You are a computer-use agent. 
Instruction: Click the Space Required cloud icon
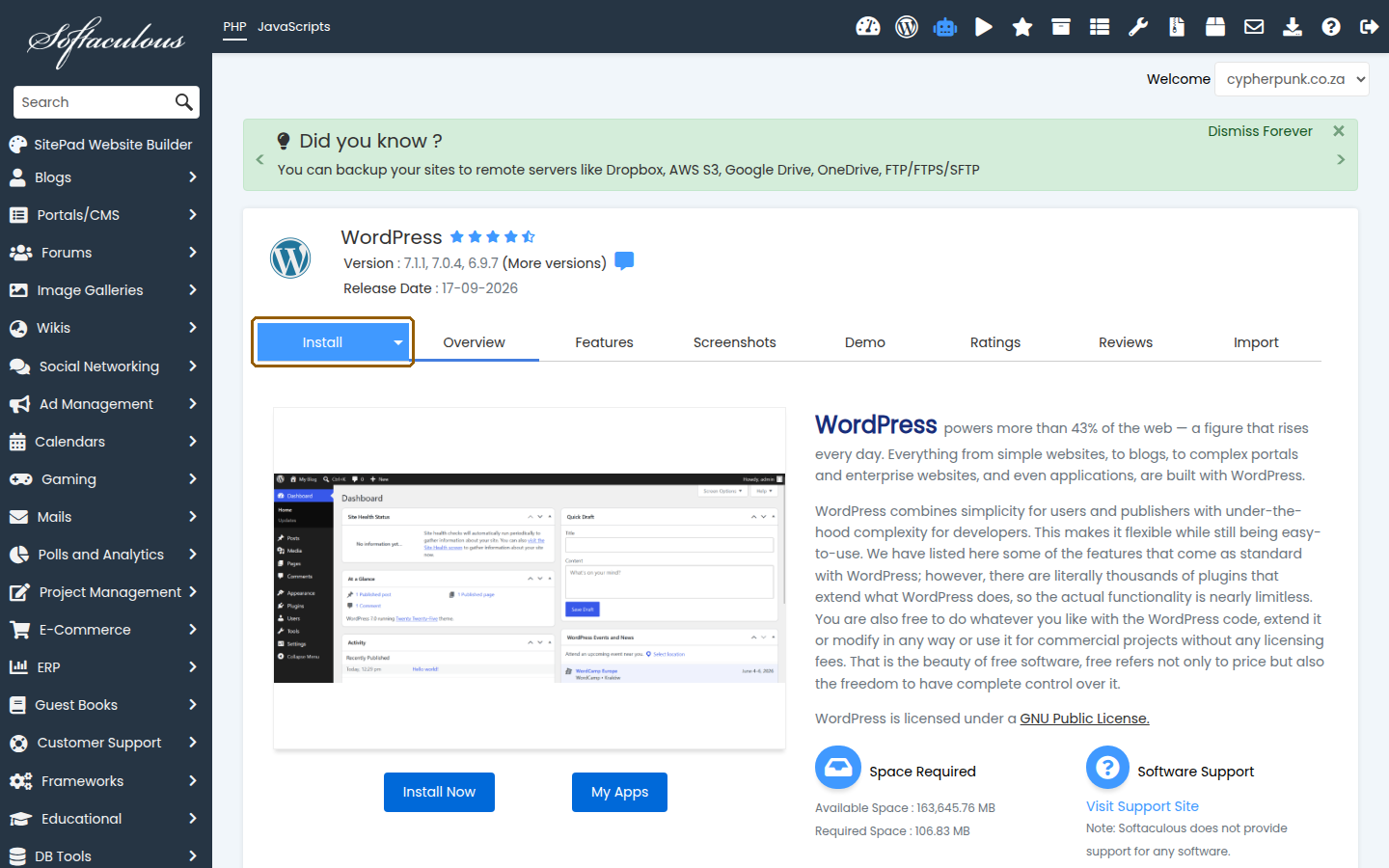[x=838, y=768]
